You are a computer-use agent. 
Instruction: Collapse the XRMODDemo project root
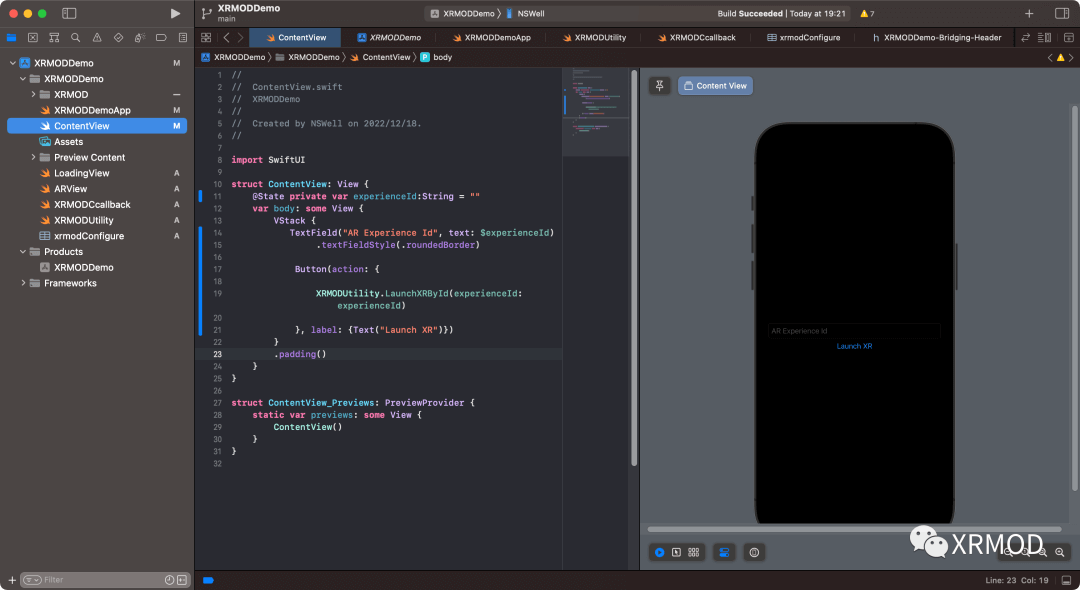[x=12, y=63]
